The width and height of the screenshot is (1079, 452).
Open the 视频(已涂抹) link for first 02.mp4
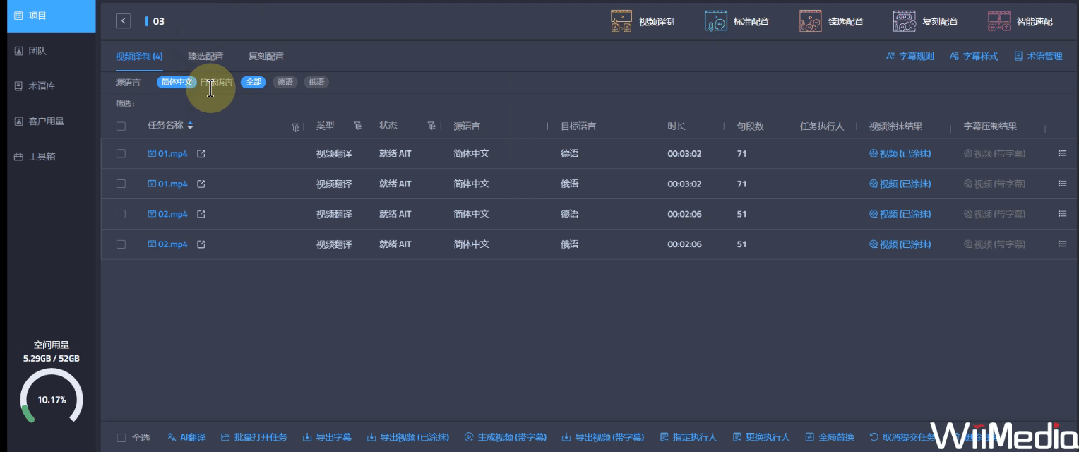tap(900, 214)
